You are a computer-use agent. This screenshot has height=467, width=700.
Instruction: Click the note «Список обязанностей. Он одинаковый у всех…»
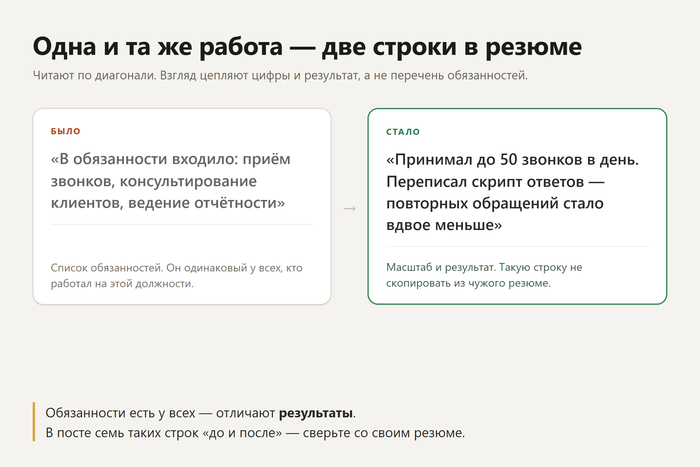click(x=176, y=275)
